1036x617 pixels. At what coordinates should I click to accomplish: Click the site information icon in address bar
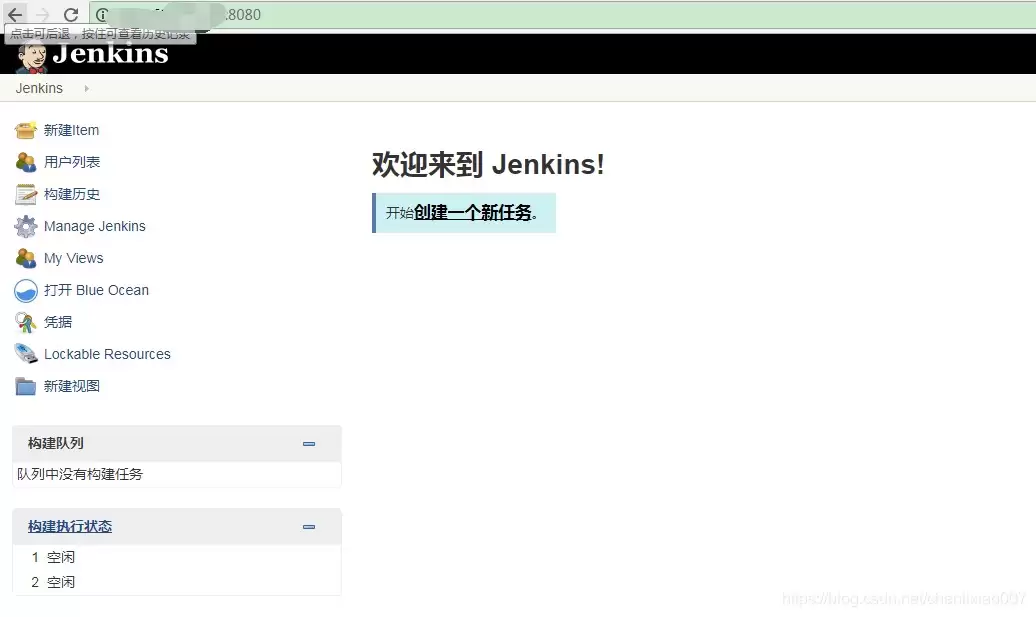(102, 14)
